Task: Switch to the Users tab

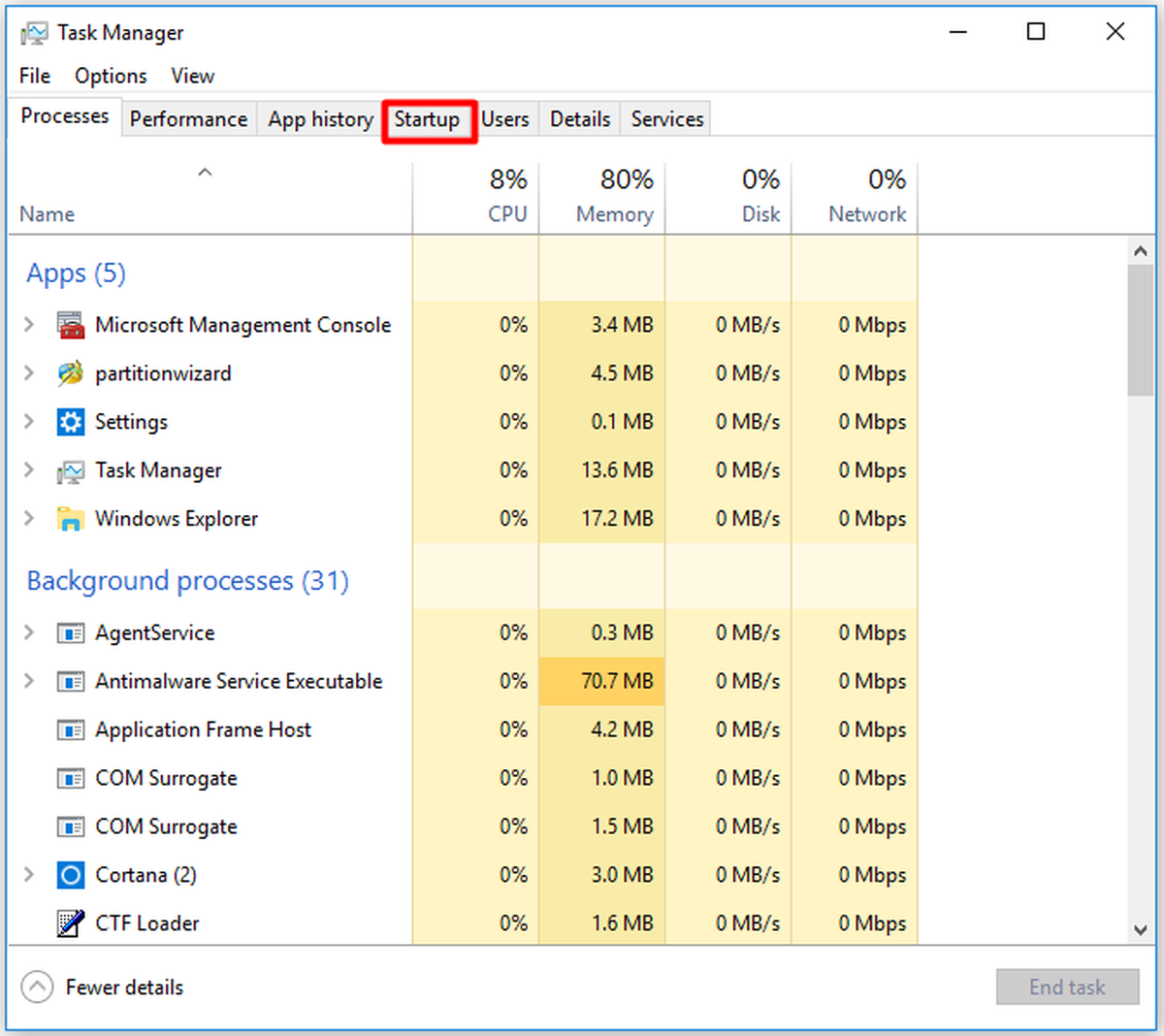Action: (505, 119)
